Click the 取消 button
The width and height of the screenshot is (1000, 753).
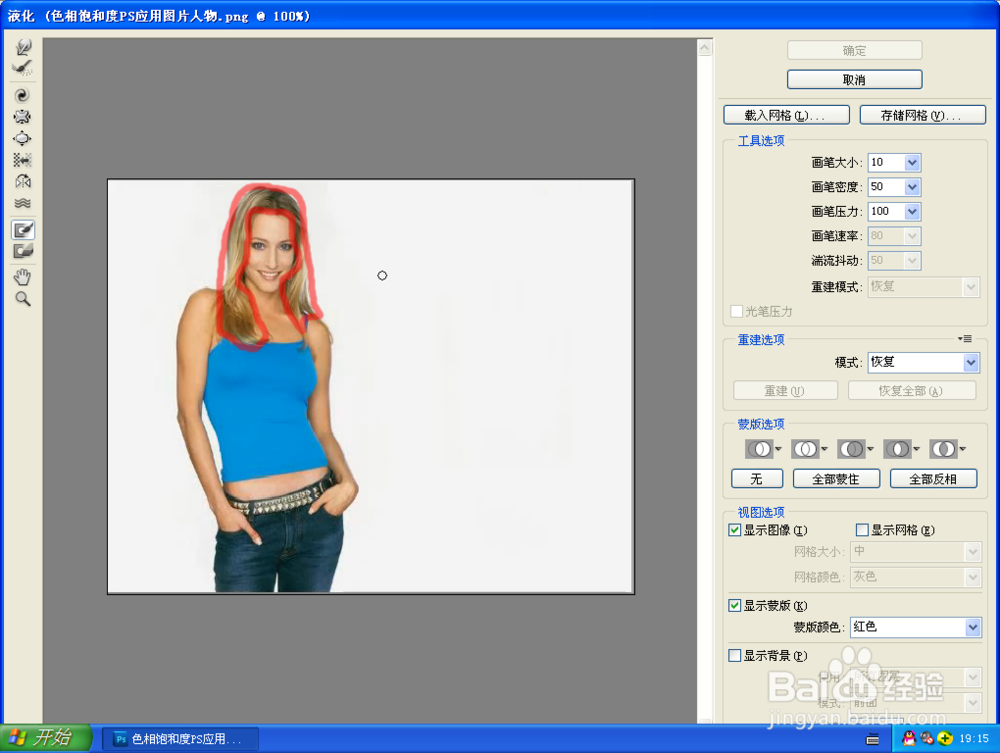pos(855,80)
